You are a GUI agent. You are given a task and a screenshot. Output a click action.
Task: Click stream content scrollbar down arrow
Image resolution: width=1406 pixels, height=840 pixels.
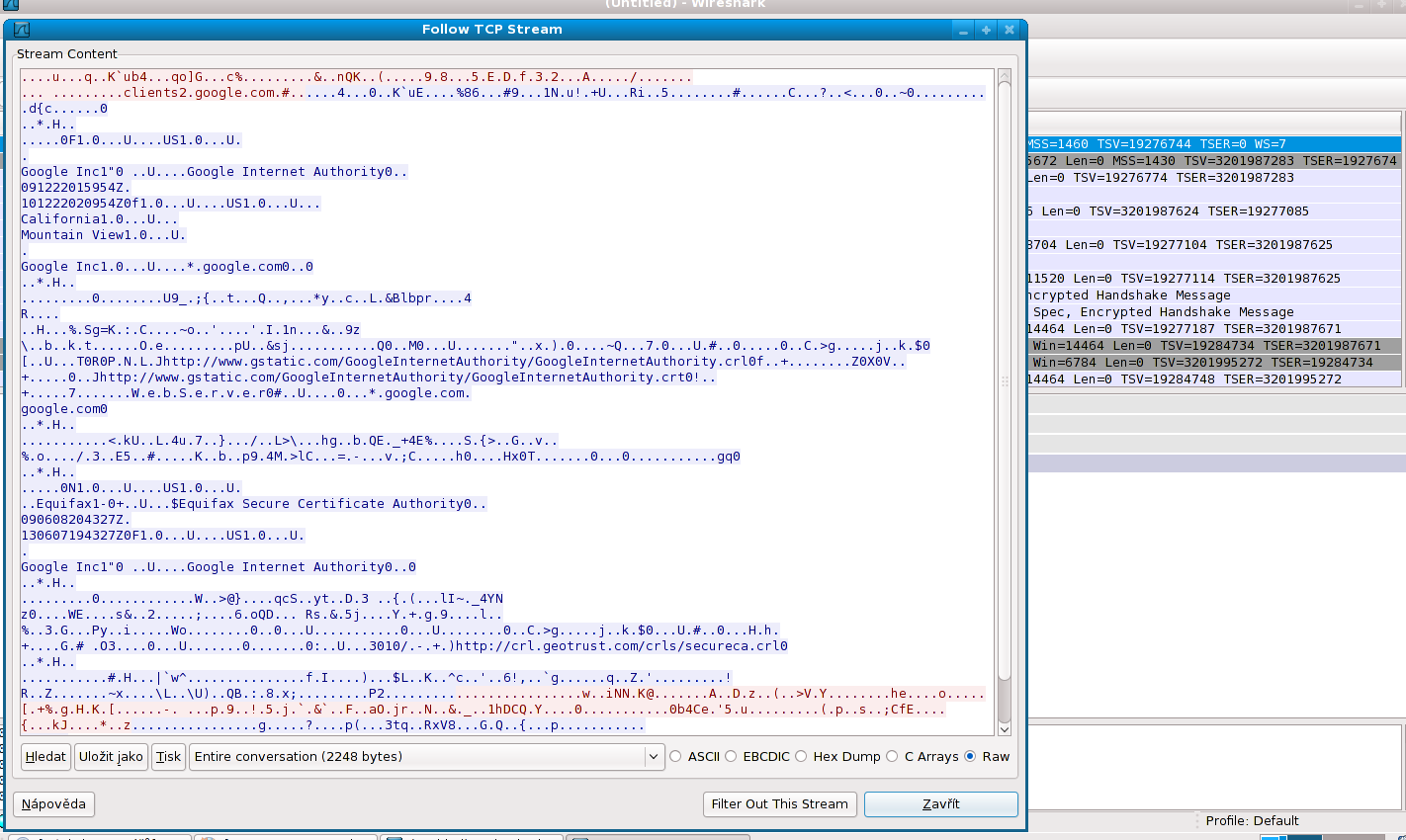point(1005,729)
